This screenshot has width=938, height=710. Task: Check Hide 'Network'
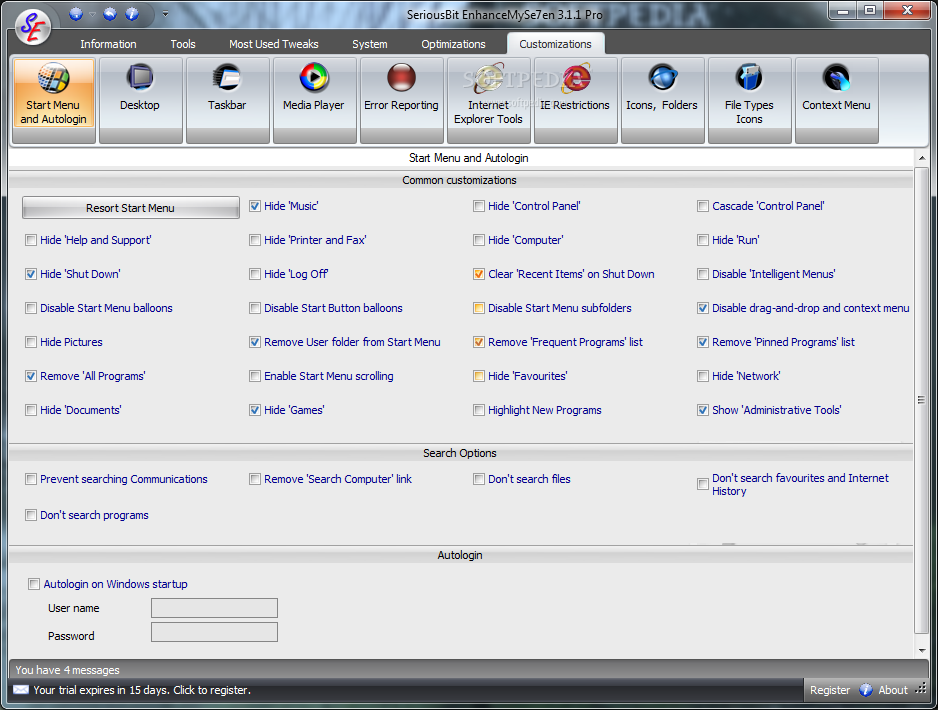[703, 377]
